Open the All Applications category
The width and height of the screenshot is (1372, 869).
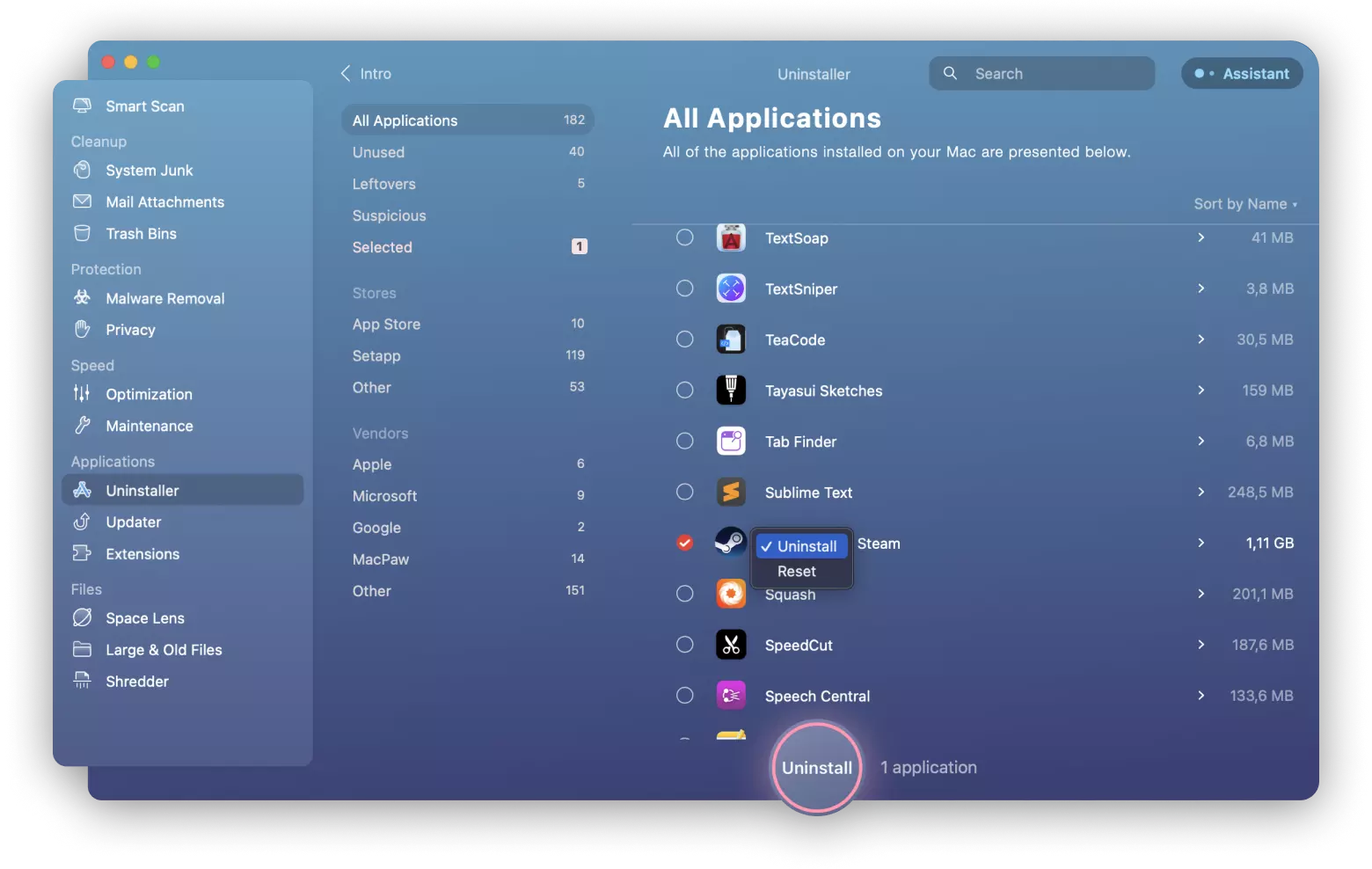pyautogui.click(x=468, y=120)
